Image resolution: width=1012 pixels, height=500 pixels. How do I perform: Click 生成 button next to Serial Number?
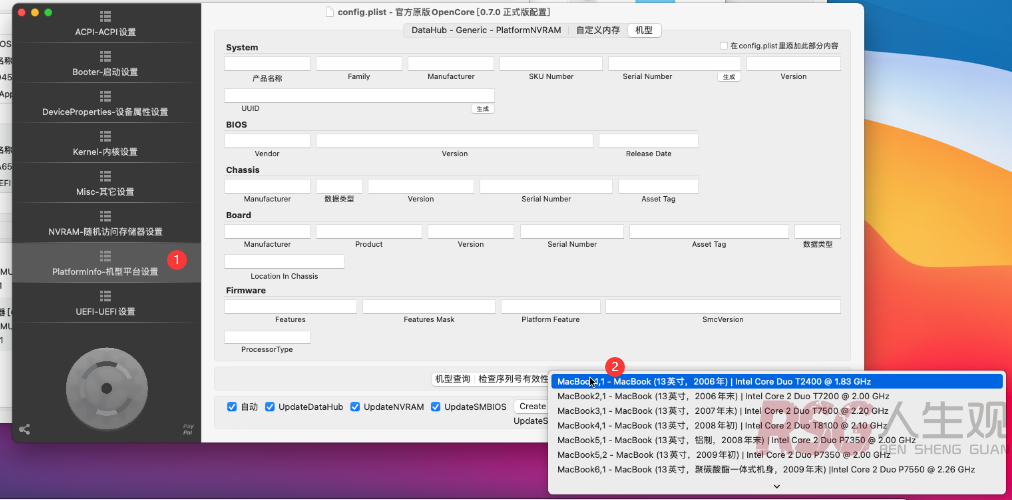729,77
